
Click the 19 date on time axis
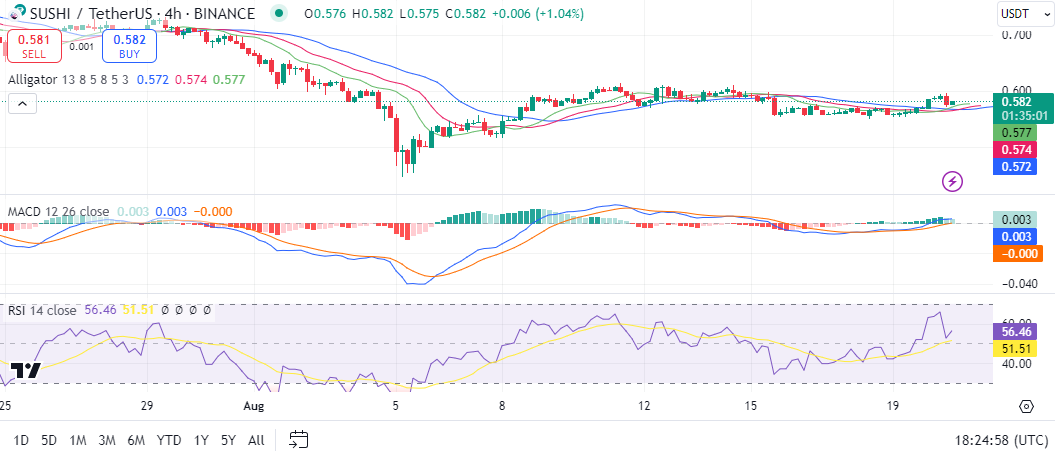point(893,406)
